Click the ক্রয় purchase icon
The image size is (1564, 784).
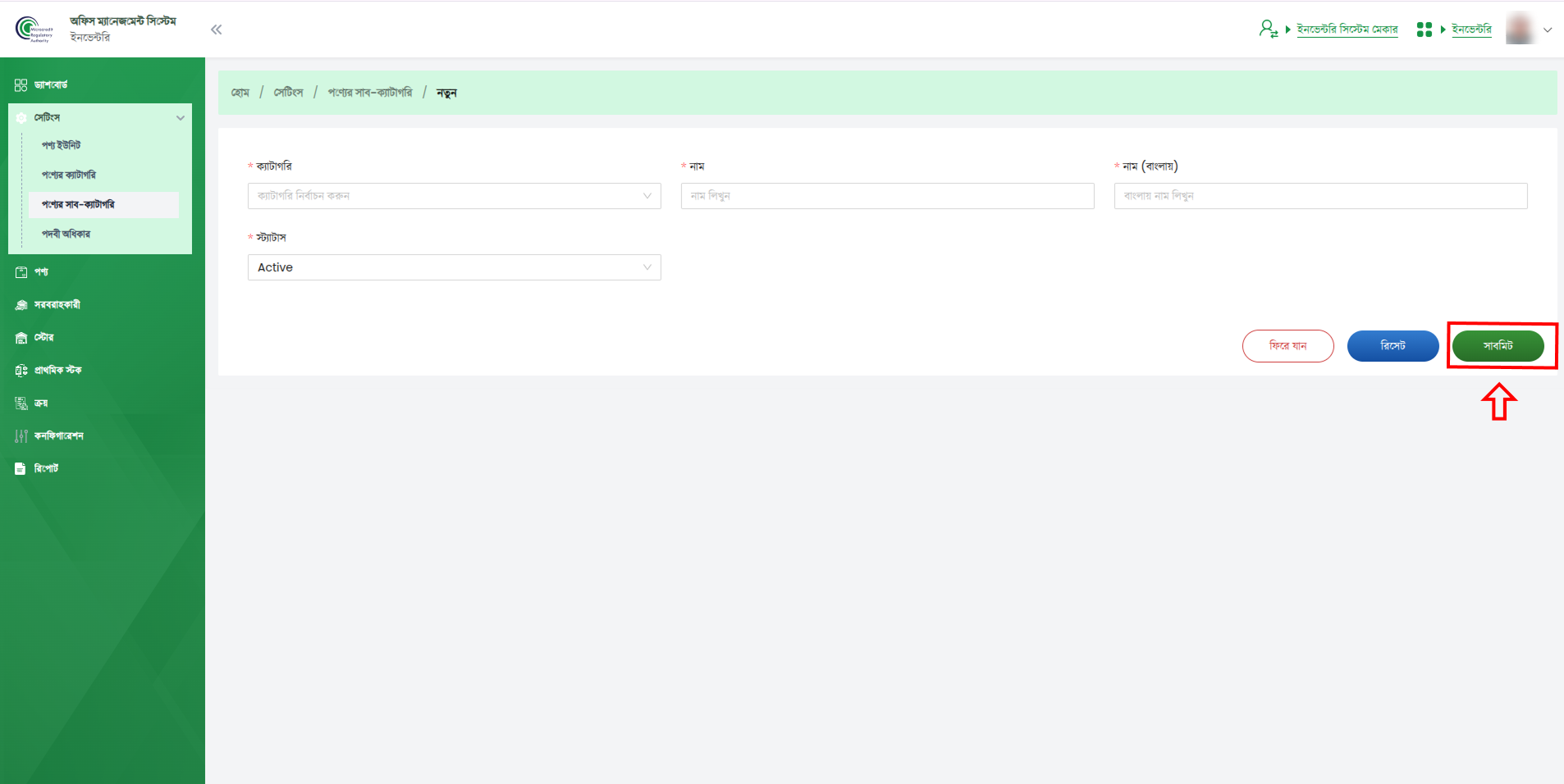pyautogui.click(x=21, y=403)
